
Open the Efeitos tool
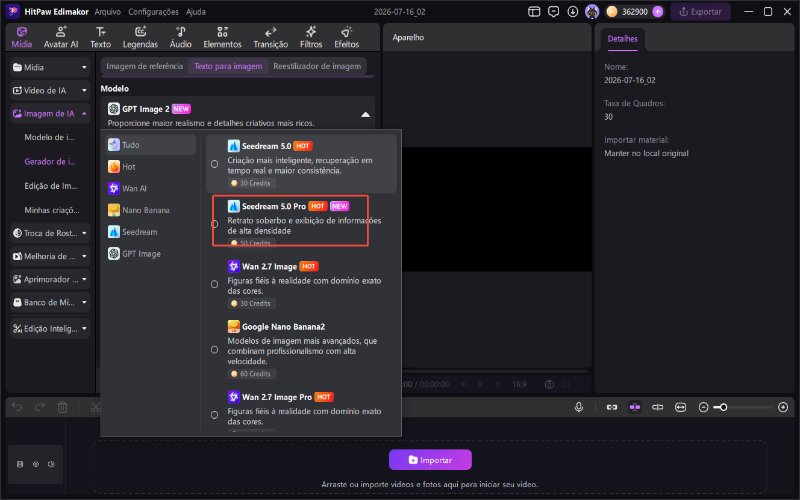[346, 37]
